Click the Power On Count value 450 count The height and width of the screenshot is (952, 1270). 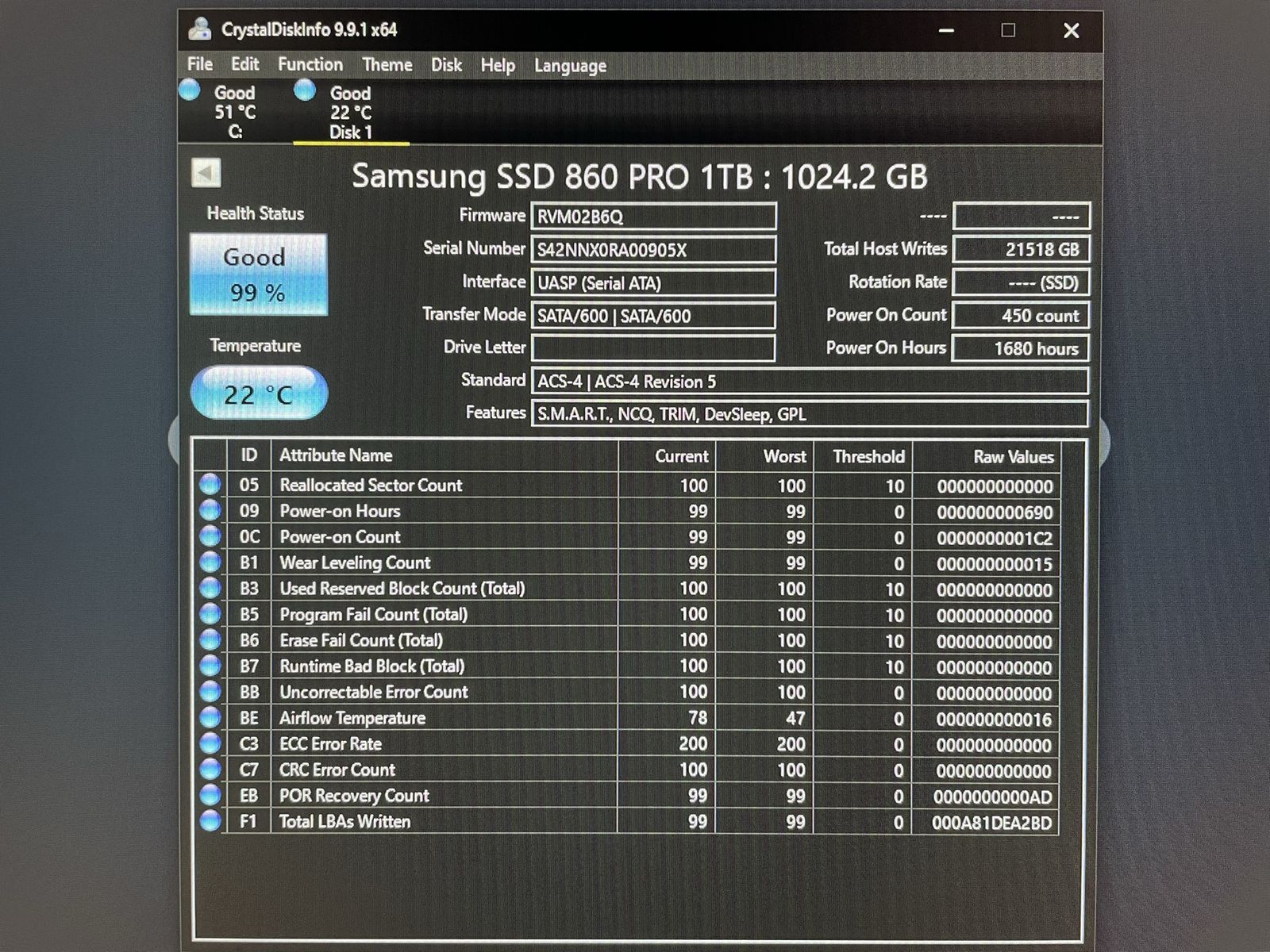click(1022, 315)
